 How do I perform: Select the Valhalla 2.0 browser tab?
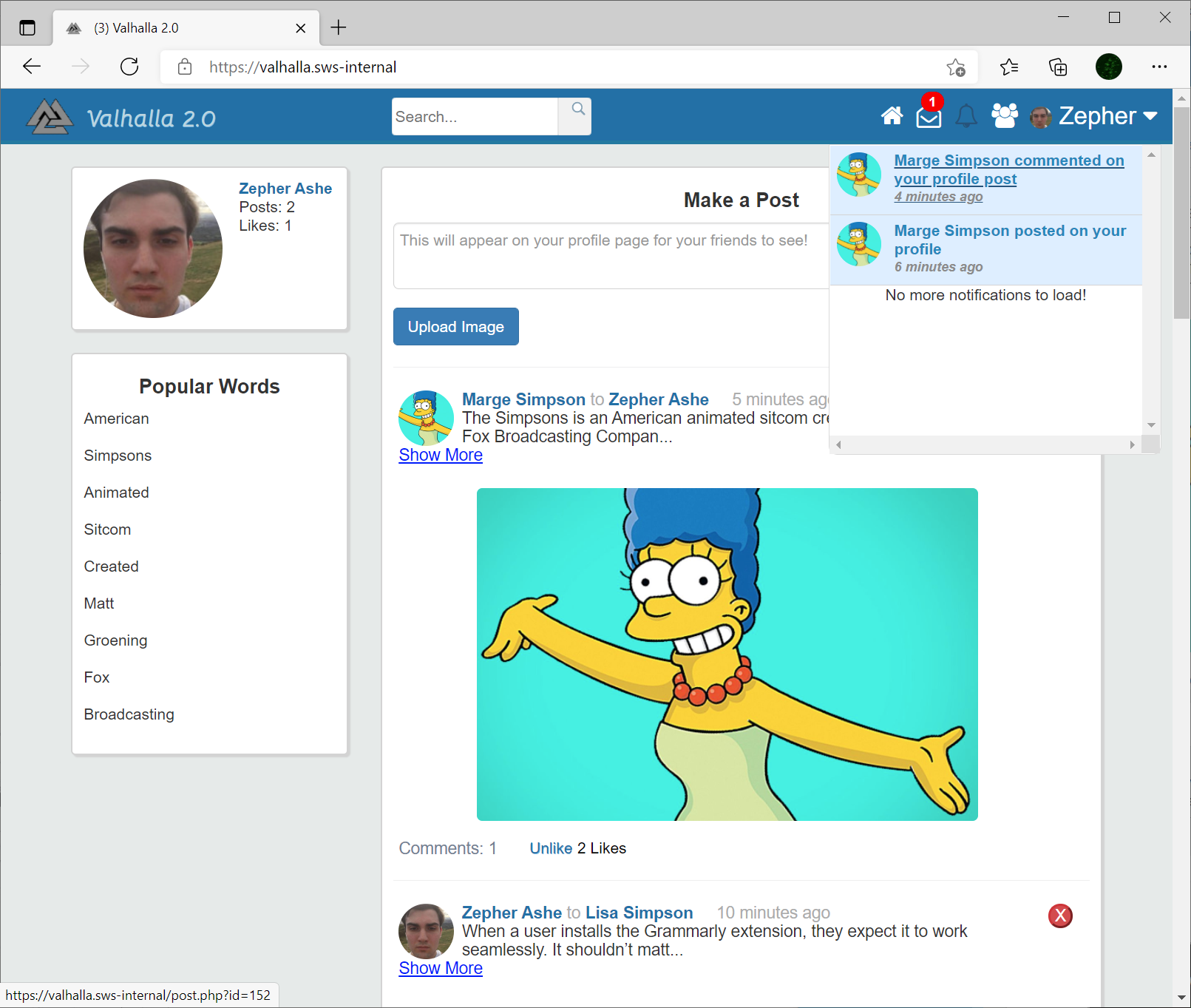tap(185, 28)
